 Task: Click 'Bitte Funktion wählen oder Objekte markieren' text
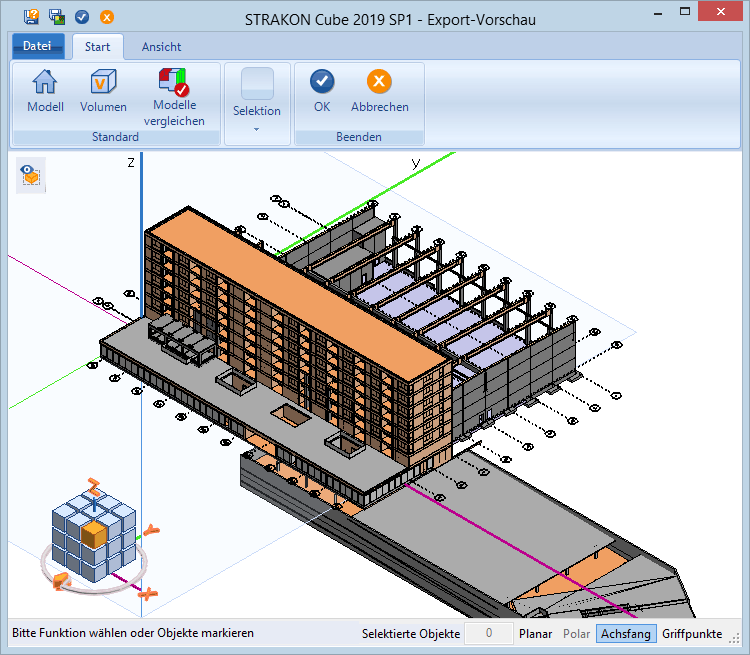coord(132,633)
